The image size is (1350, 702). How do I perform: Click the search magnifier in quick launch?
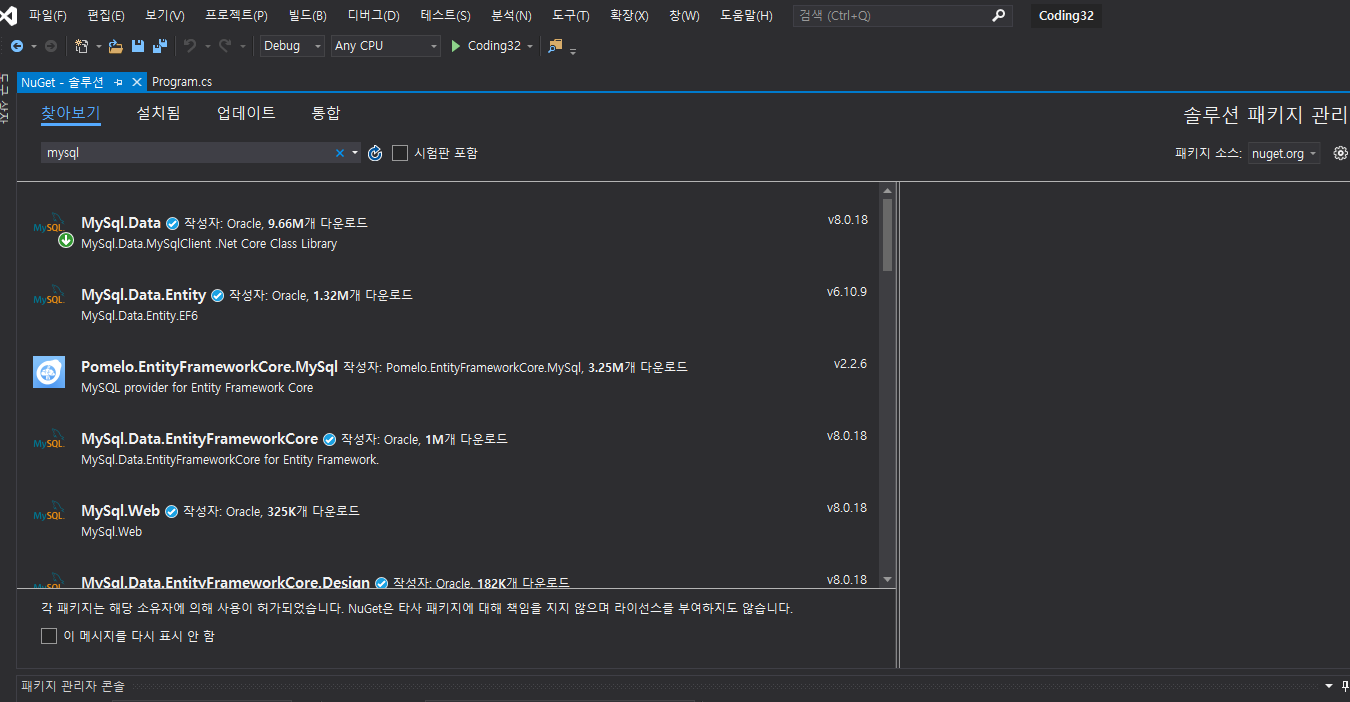coord(998,16)
